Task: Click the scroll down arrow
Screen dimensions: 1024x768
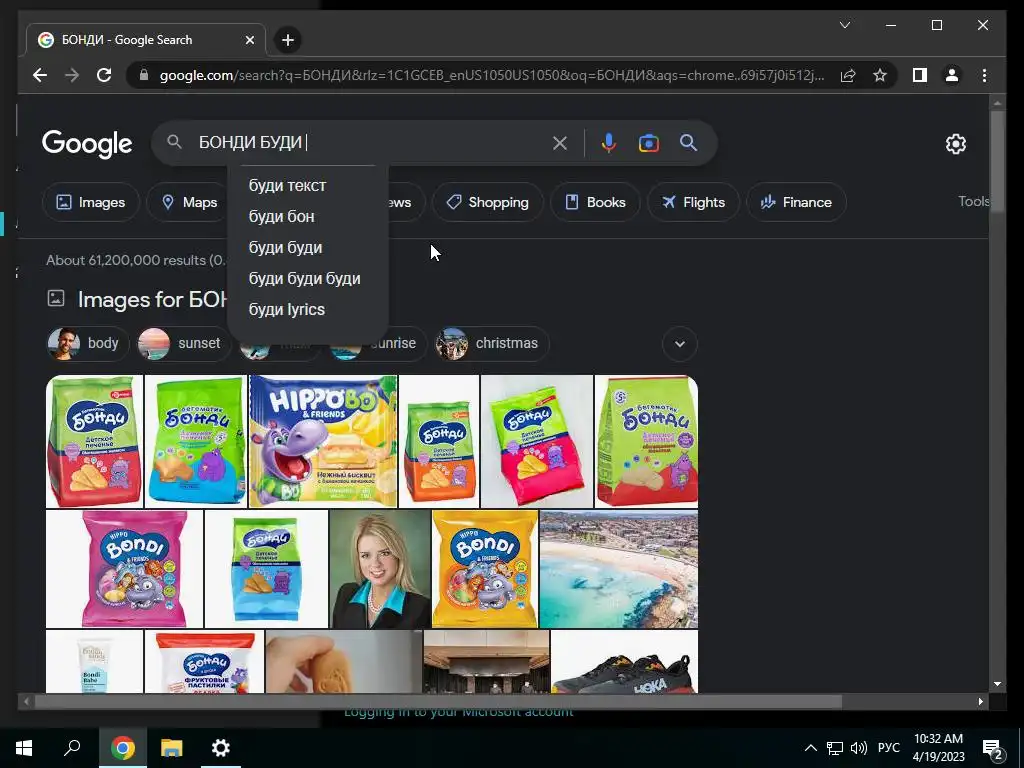Action: pos(997,684)
